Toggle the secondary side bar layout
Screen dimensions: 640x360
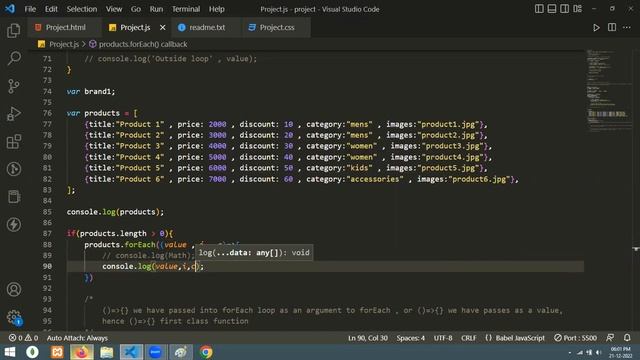coord(564,9)
